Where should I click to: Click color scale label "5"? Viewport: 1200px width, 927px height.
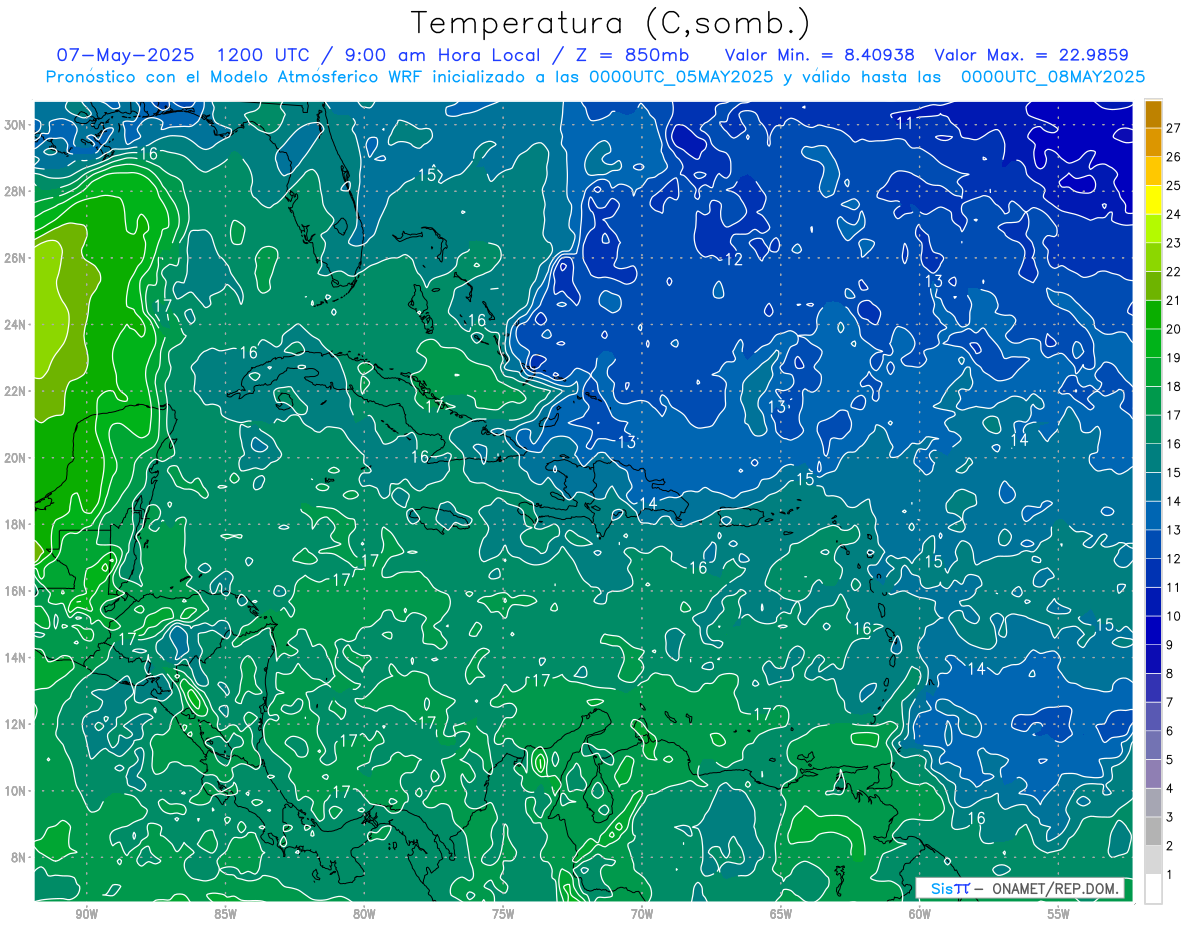(1170, 761)
